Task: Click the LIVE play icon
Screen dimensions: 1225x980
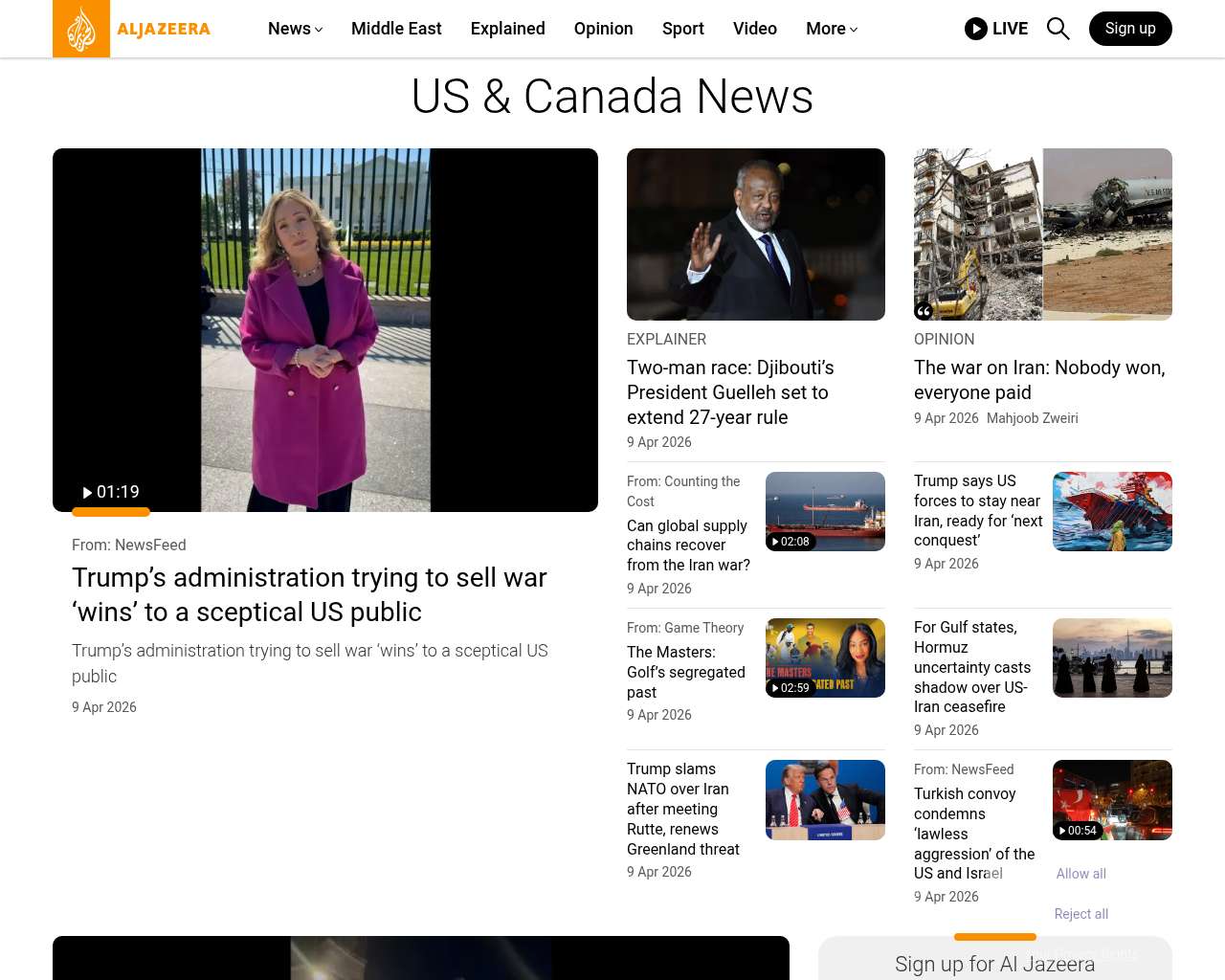Action: 975,29
